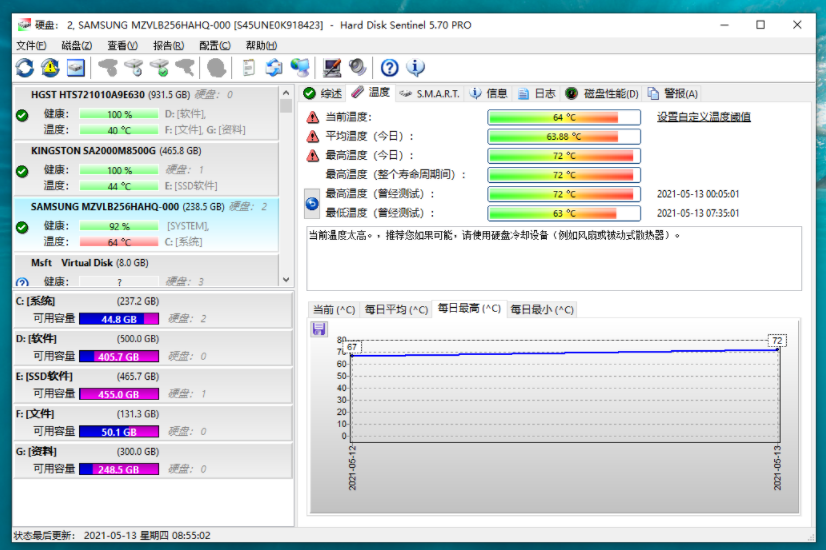Click the blue information toolbar icon
Image resolution: width=826 pixels, height=550 pixels.
point(416,68)
